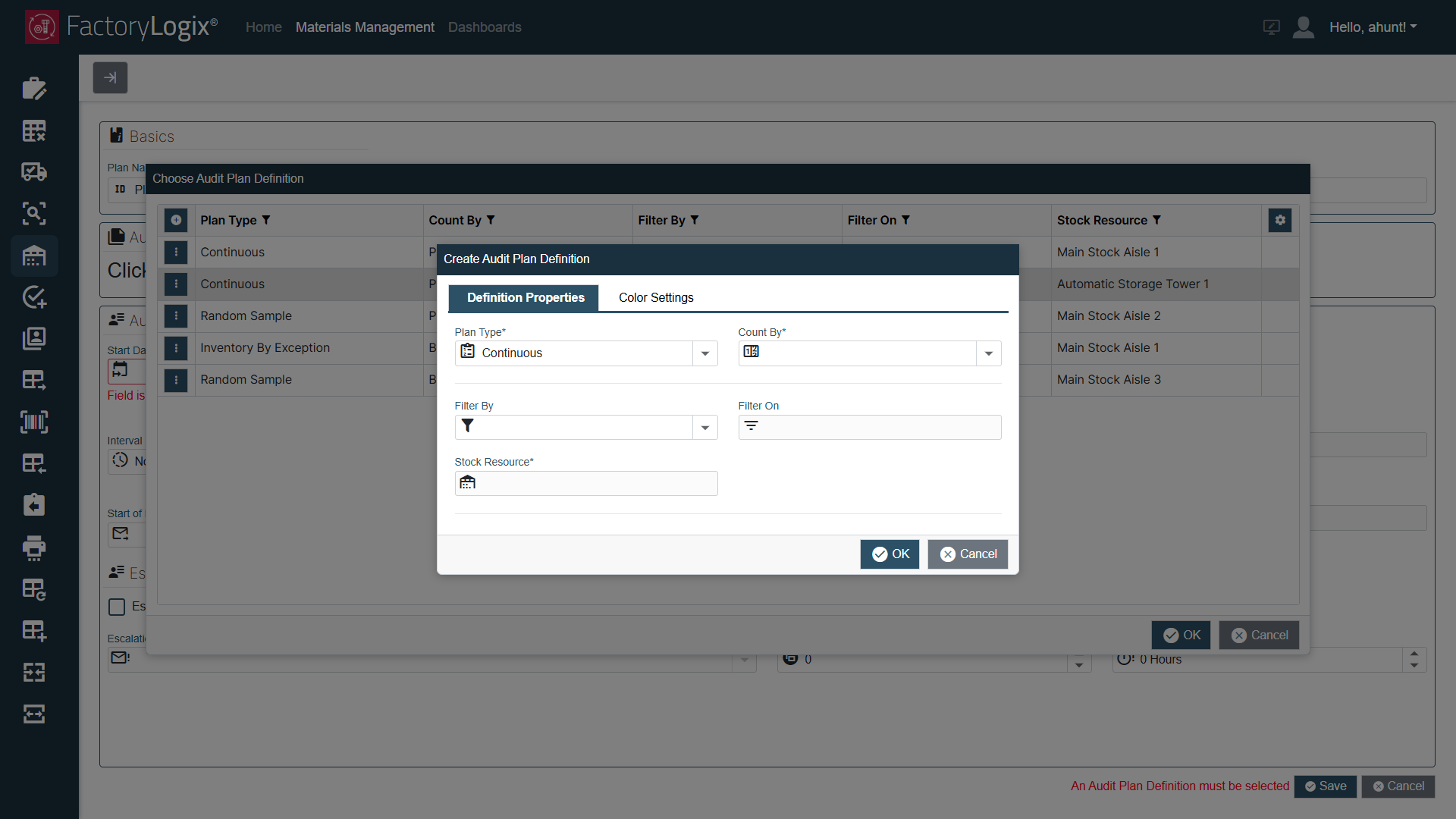This screenshot has width=1456, height=819.
Task: Open the Plan Type column filter funnel
Action: pos(266,220)
